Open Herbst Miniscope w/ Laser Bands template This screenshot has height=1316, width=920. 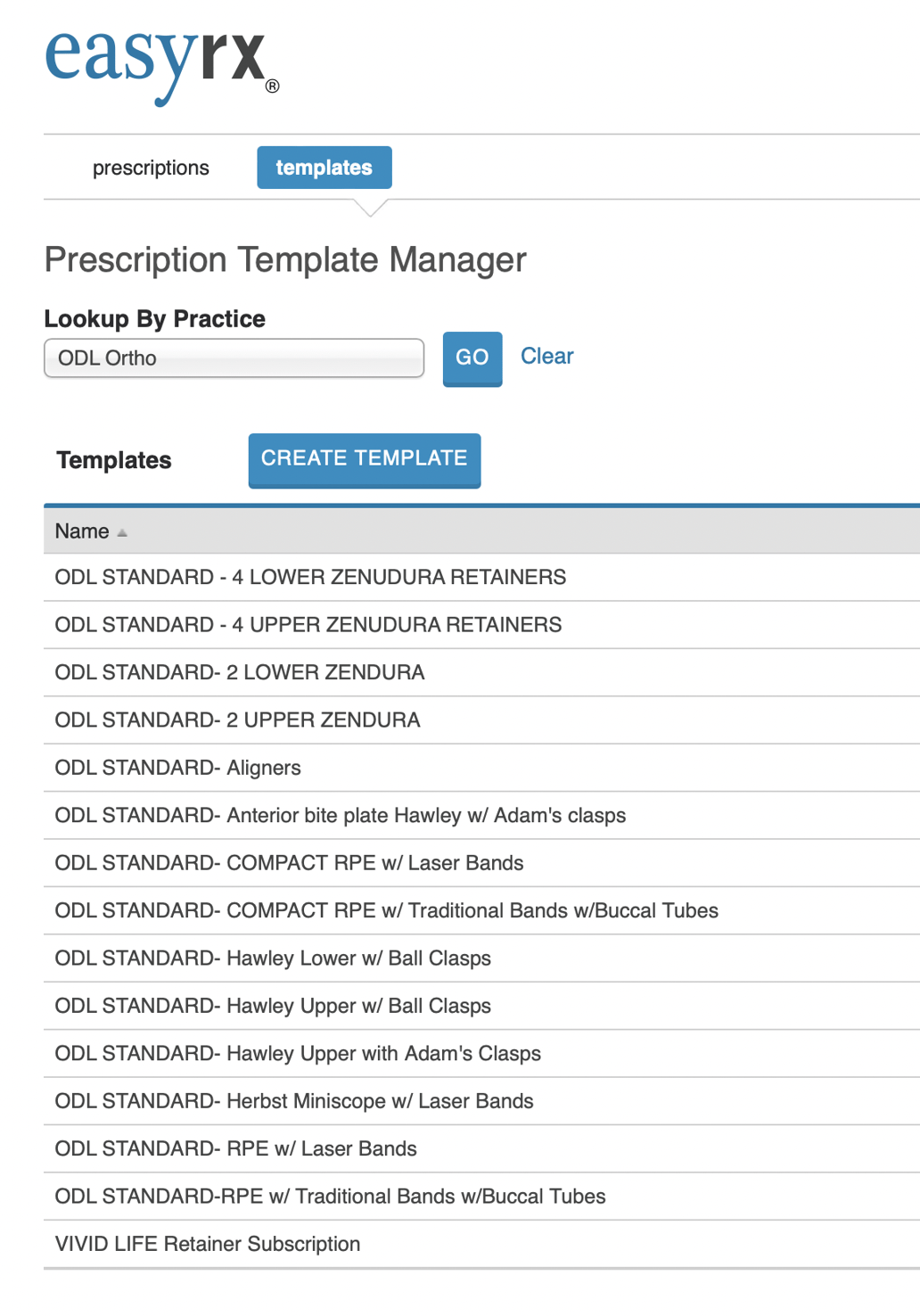(294, 1101)
